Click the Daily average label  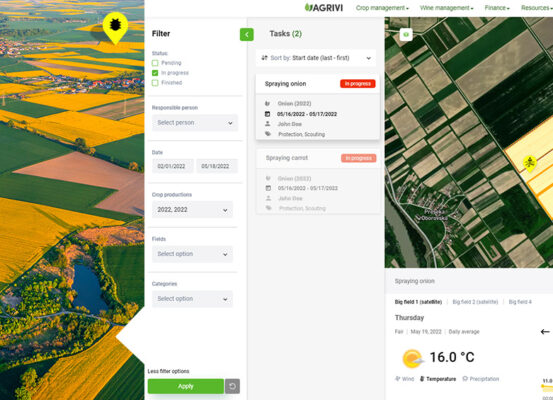(464, 332)
